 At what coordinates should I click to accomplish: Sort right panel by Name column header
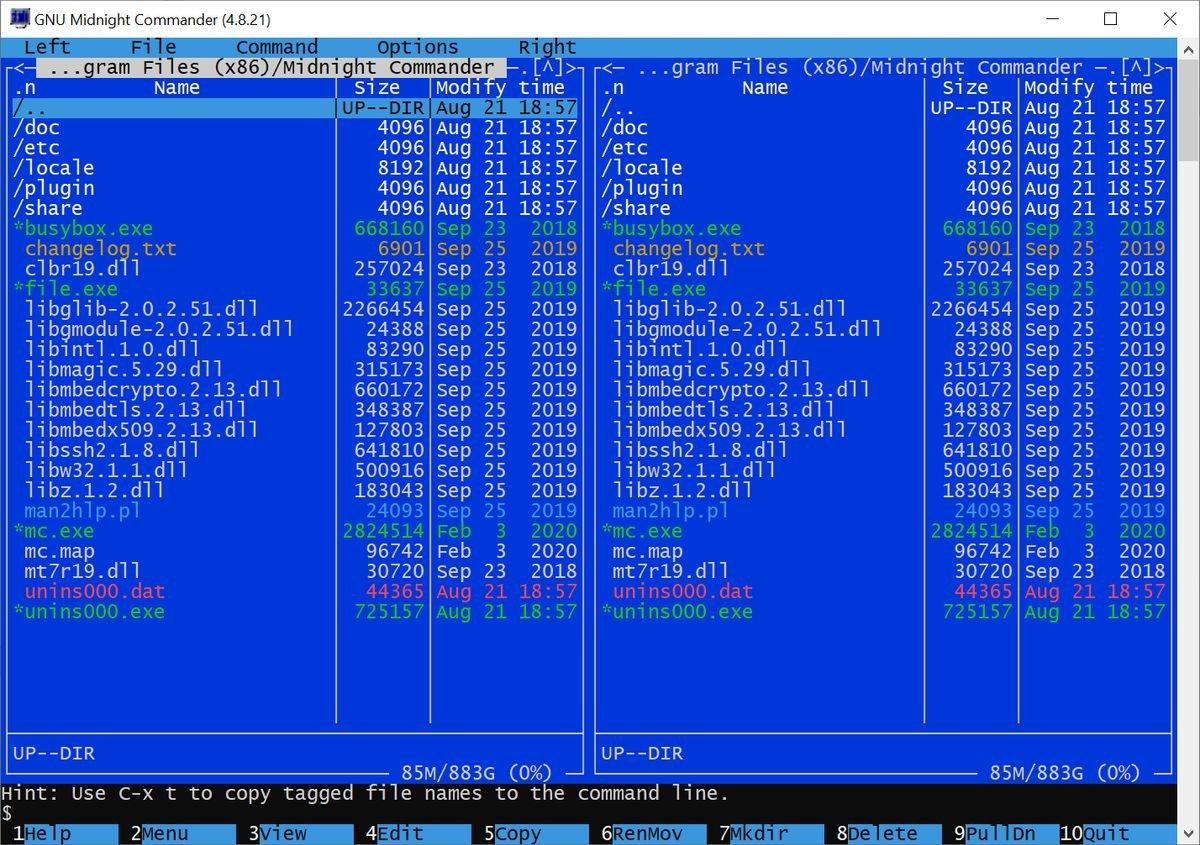tap(765, 87)
